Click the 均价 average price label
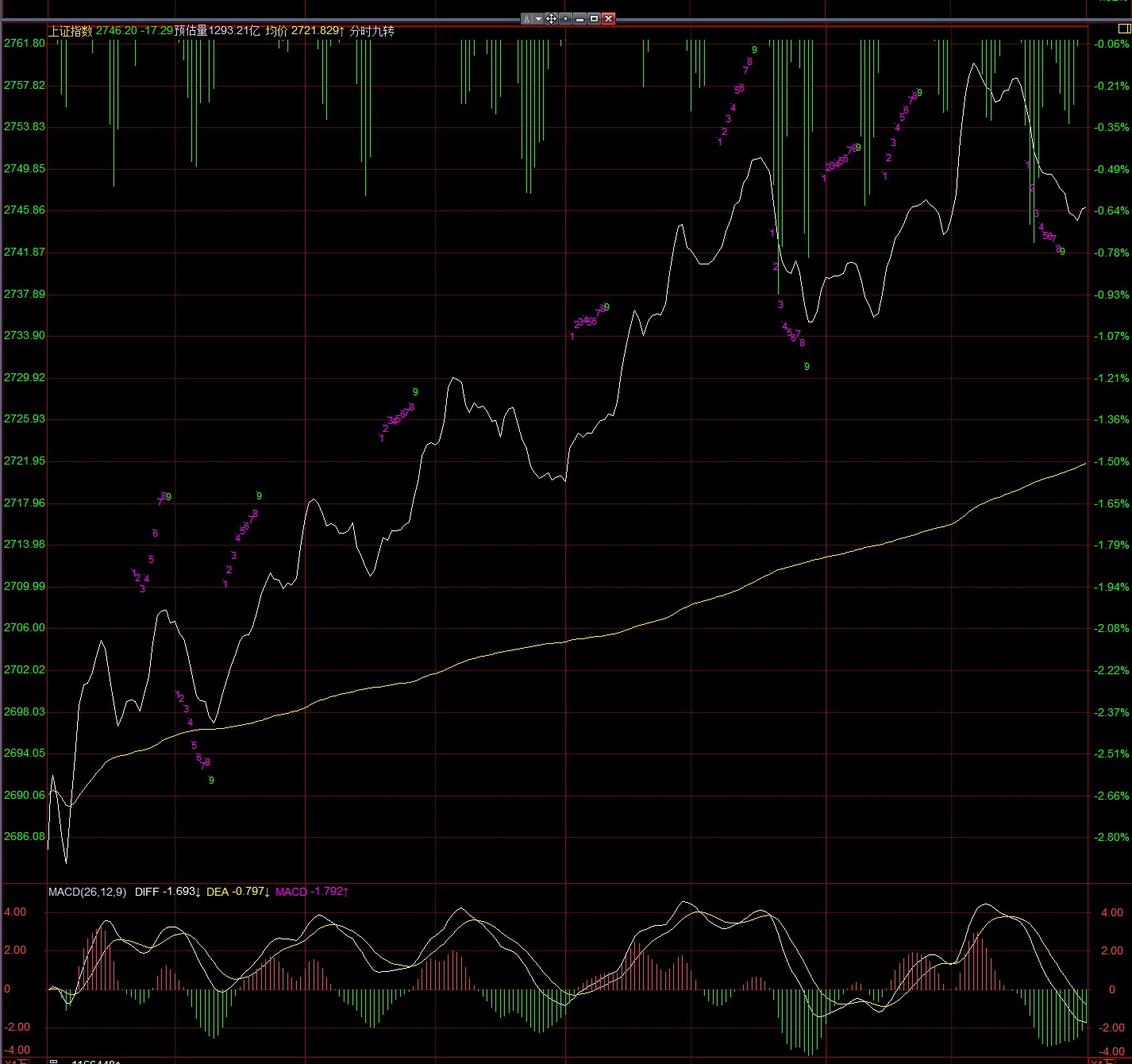This screenshot has height=1064, width=1132. (276, 31)
